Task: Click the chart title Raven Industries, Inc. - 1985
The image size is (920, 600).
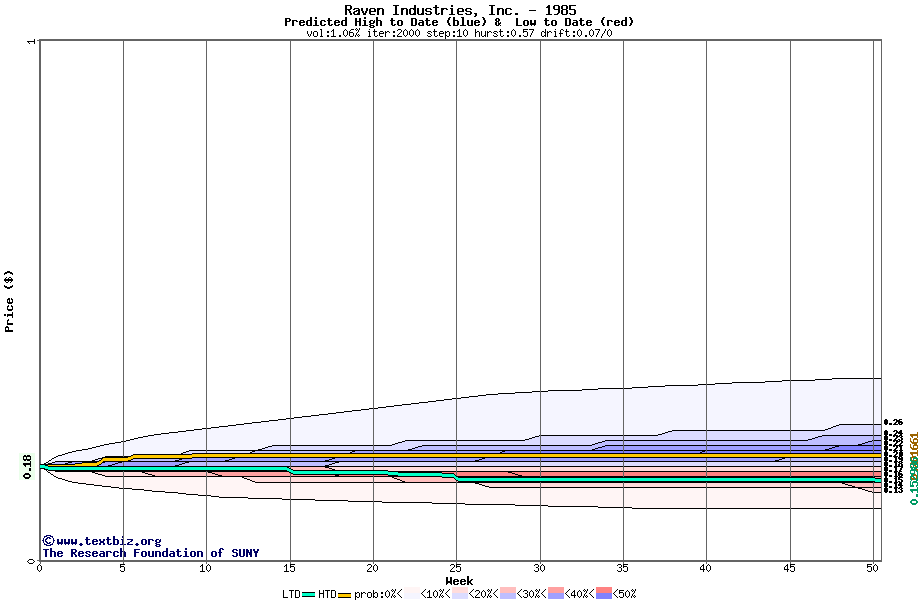Action: coord(459,10)
